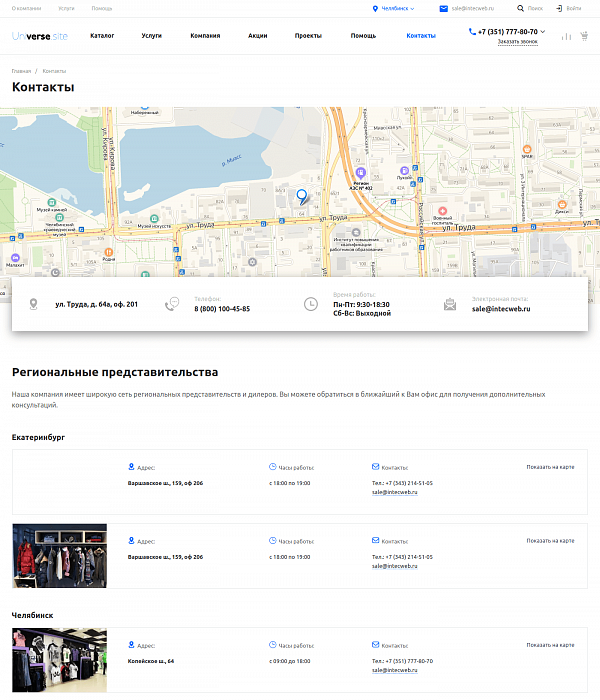
Task: Go to Главная breadcrumb
Action: [x=21, y=72]
